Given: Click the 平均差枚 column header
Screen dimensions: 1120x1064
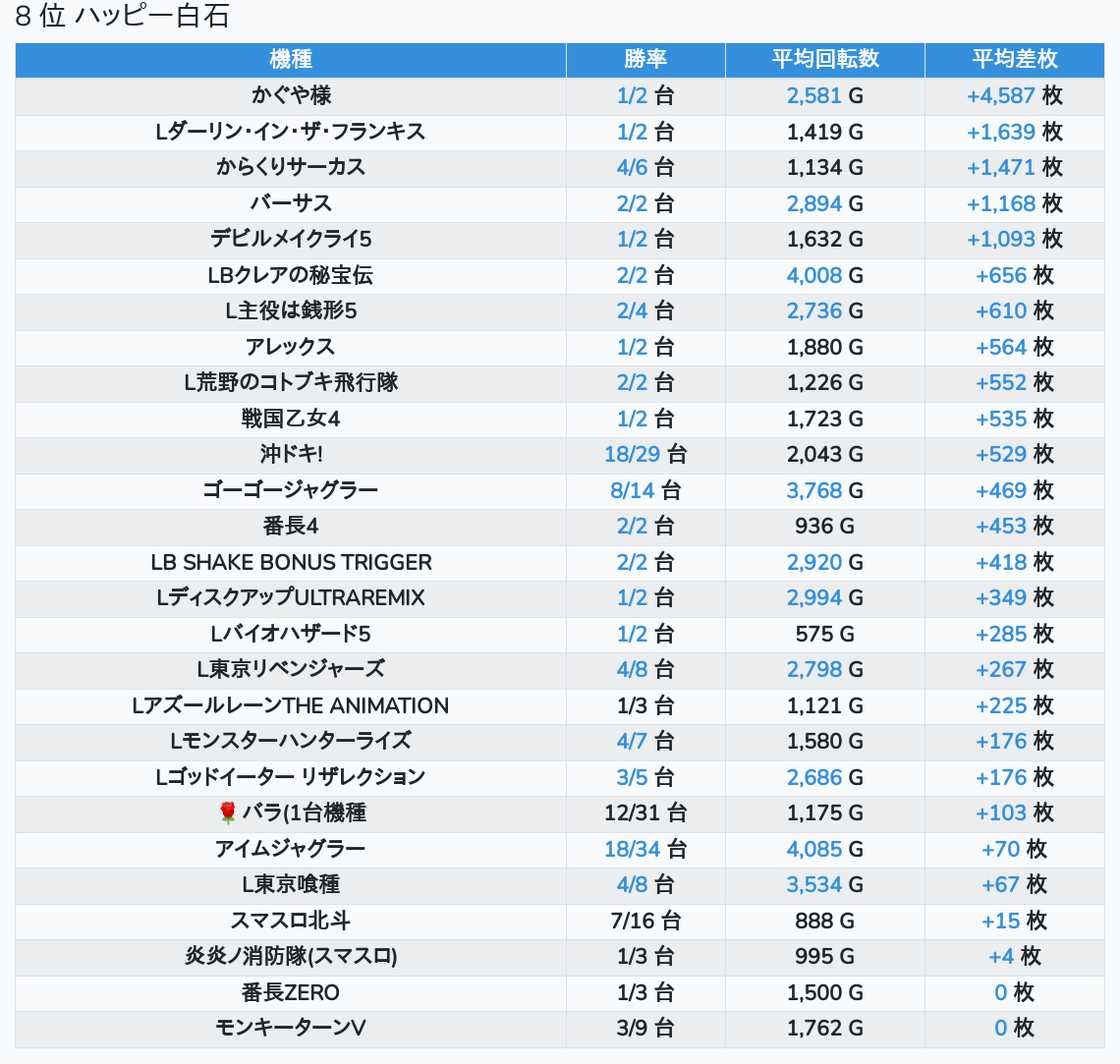Looking at the screenshot, I should [1014, 59].
